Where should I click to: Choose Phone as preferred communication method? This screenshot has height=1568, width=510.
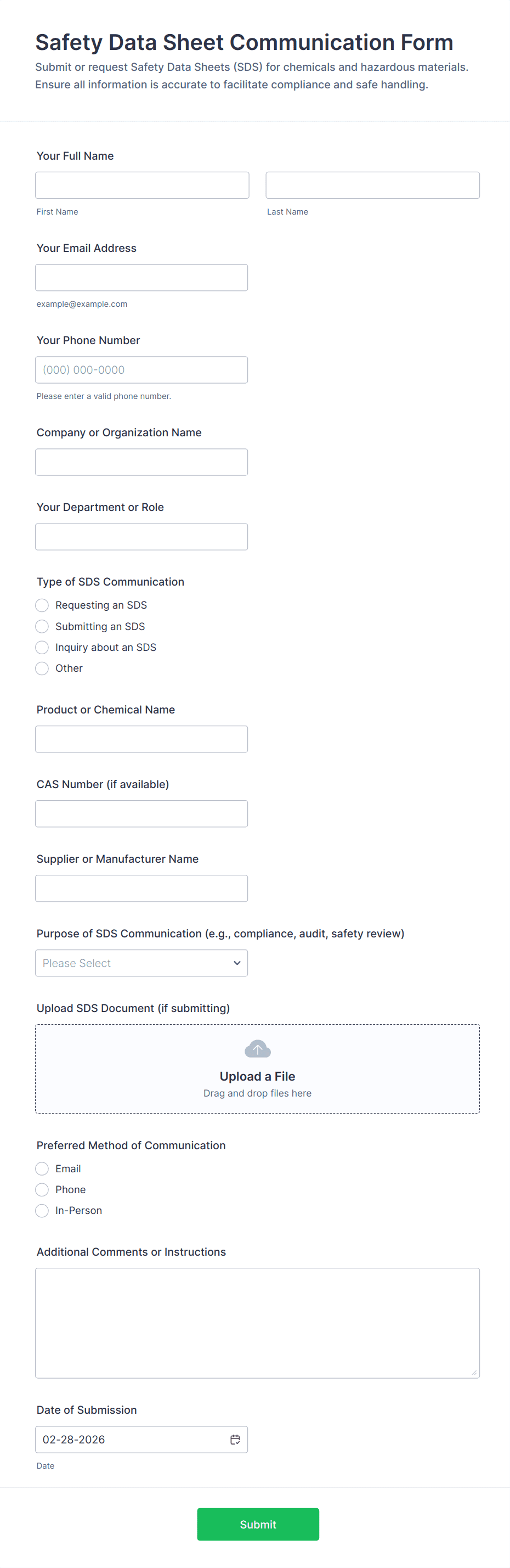click(42, 1189)
